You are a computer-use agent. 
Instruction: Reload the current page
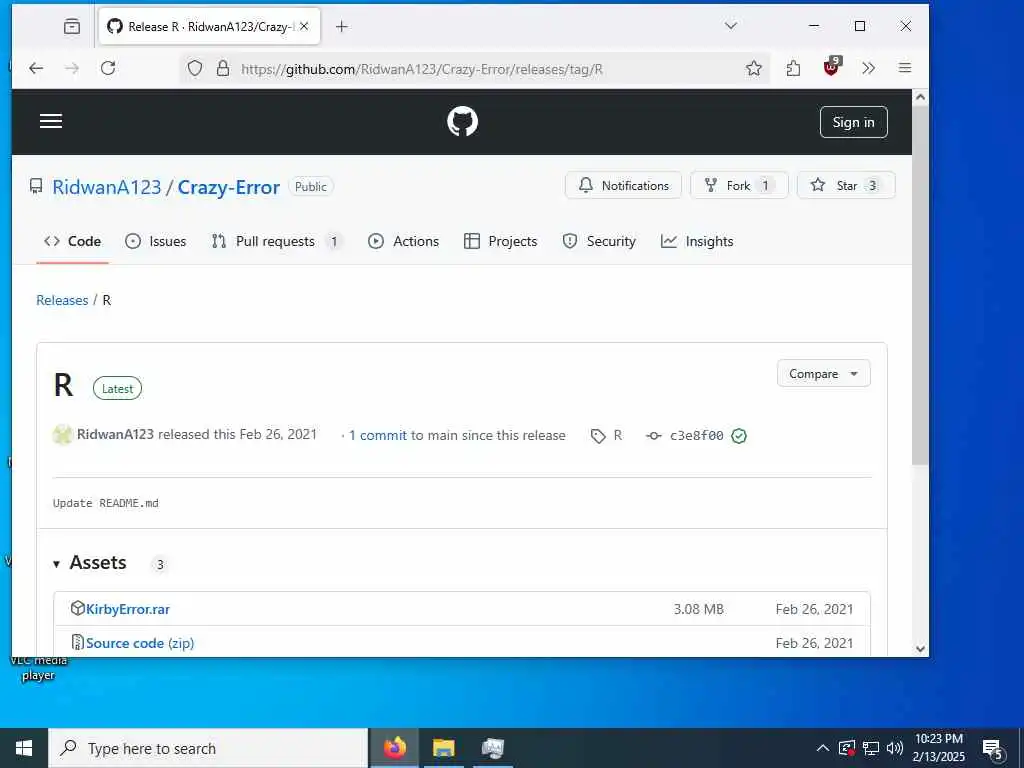[108, 68]
